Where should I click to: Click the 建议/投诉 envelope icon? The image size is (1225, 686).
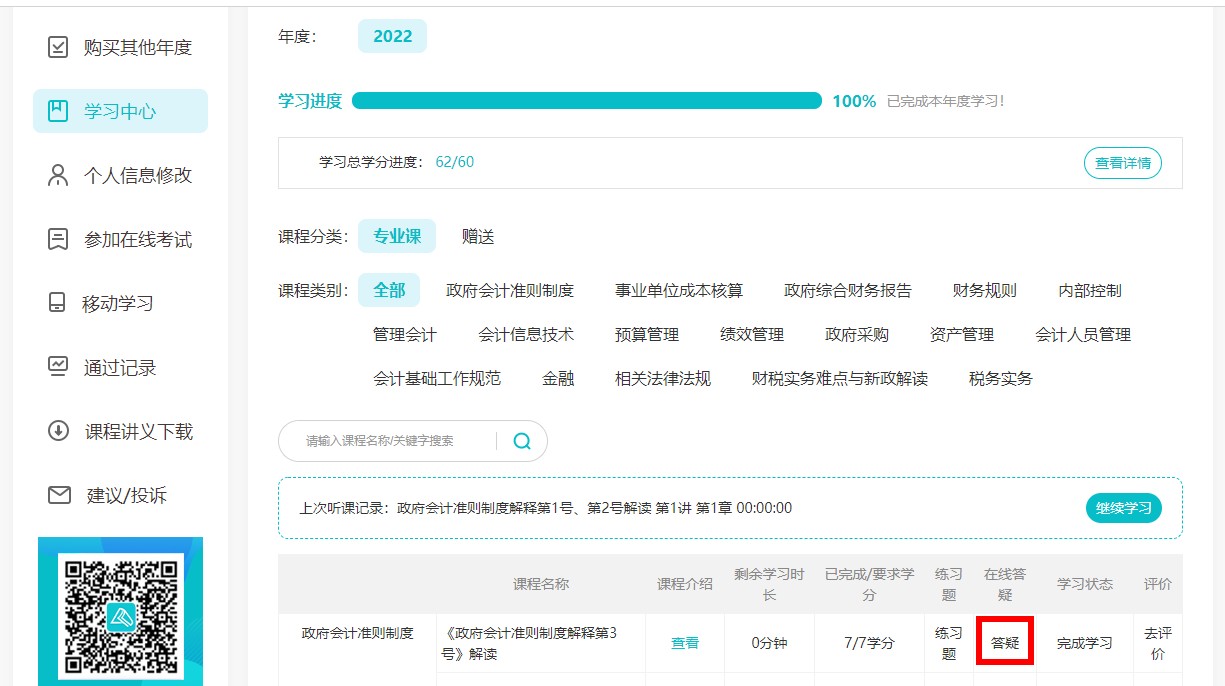coord(59,495)
